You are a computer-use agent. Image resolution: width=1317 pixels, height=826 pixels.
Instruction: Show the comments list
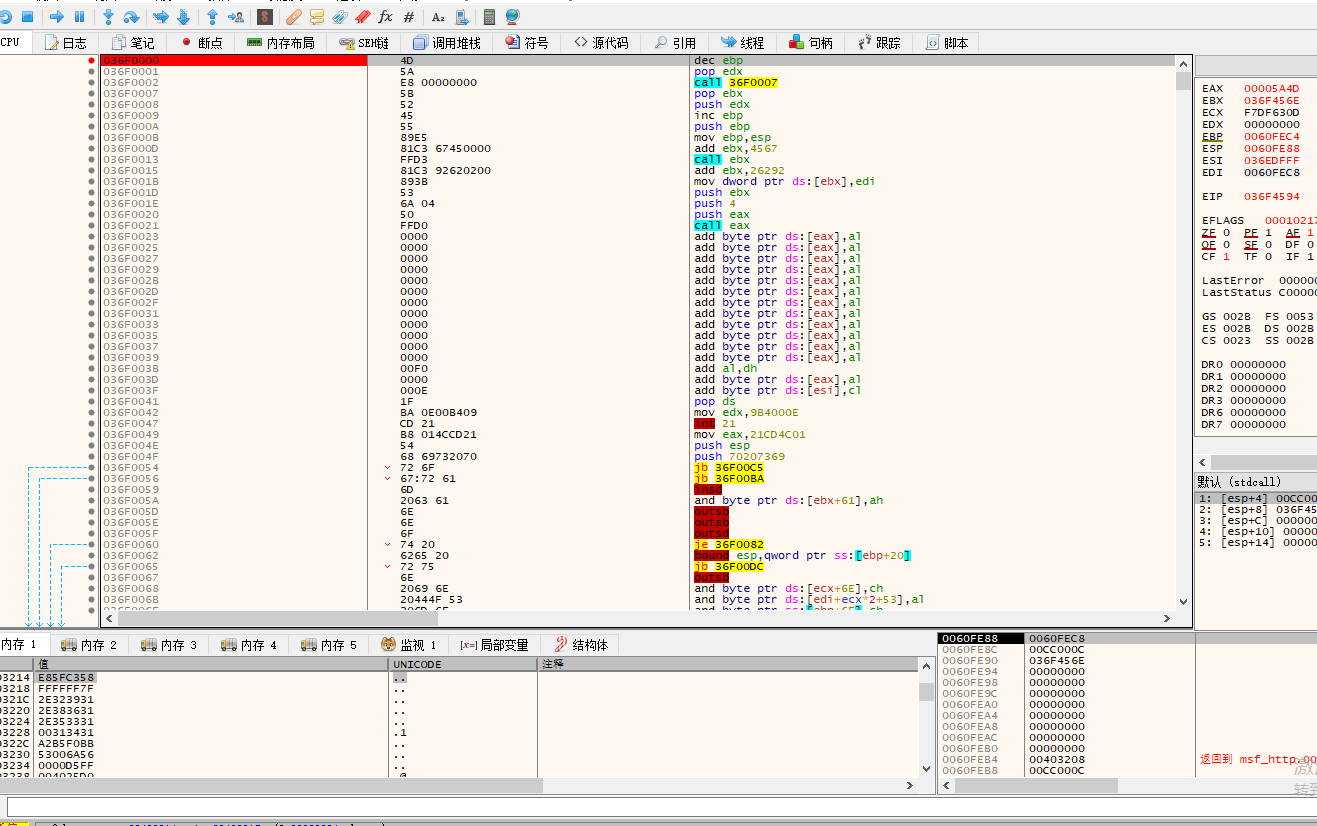pyautogui.click(x=317, y=17)
